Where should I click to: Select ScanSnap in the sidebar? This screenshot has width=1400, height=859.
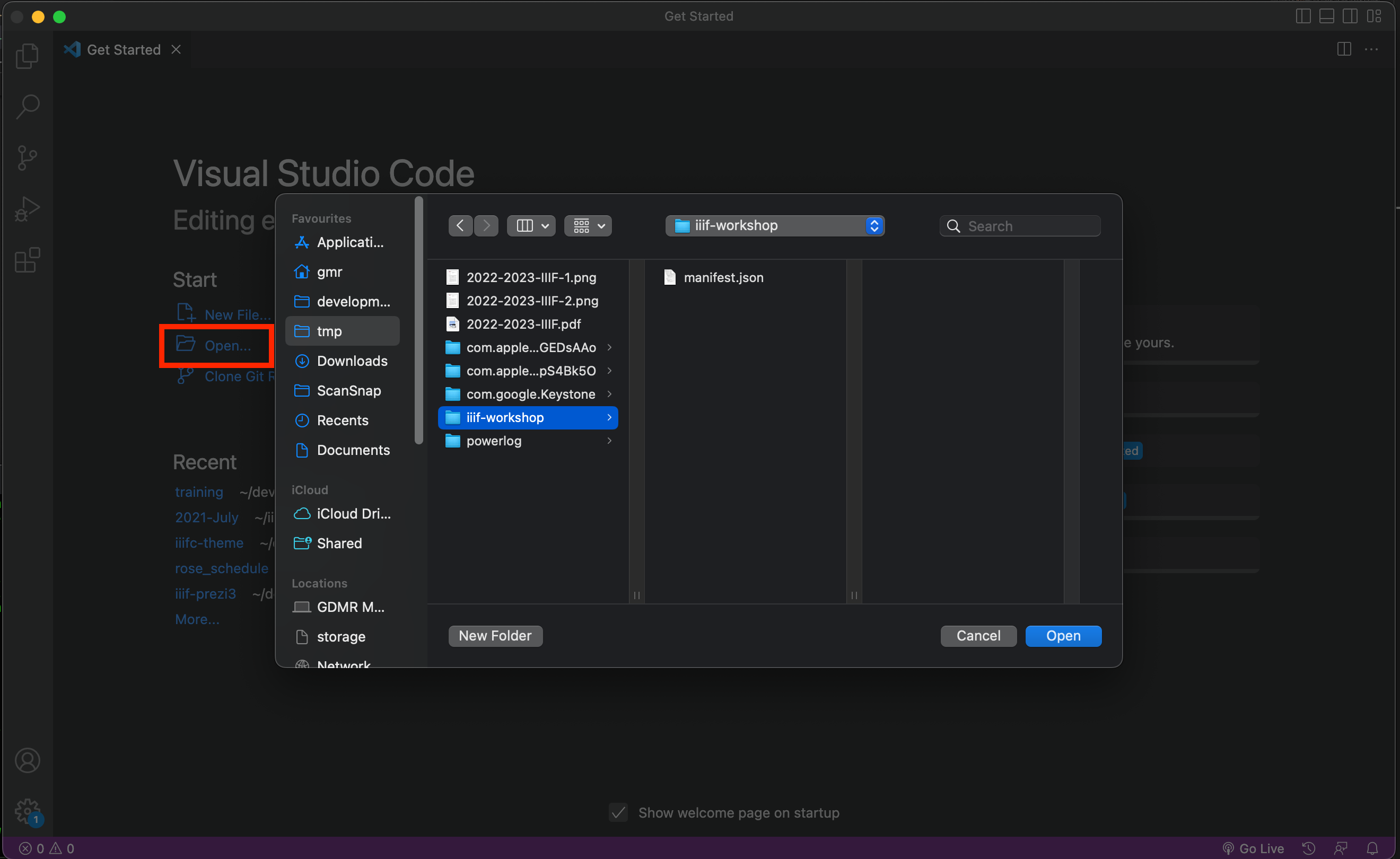coord(343,390)
